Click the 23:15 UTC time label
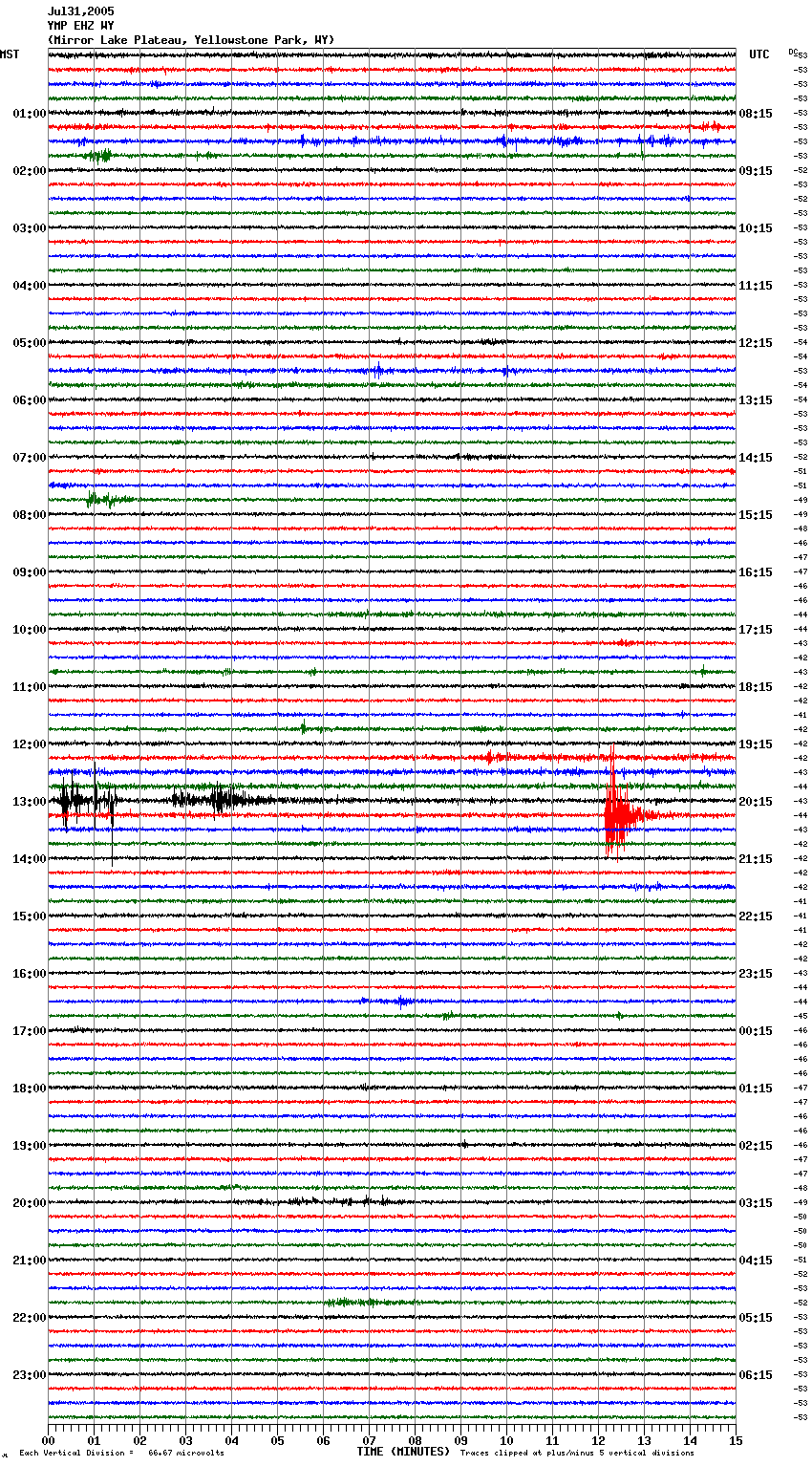This screenshot has height=1466, width=812. click(x=756, y=974)
